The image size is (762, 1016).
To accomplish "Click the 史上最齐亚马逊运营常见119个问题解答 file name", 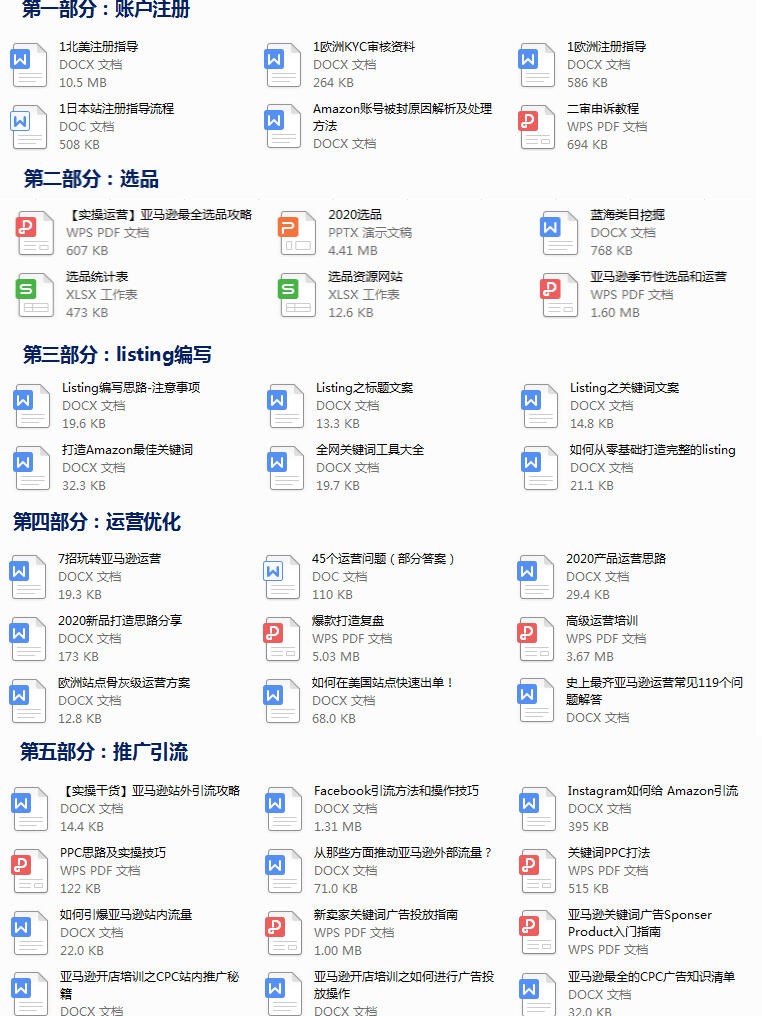I will [654, 691].
